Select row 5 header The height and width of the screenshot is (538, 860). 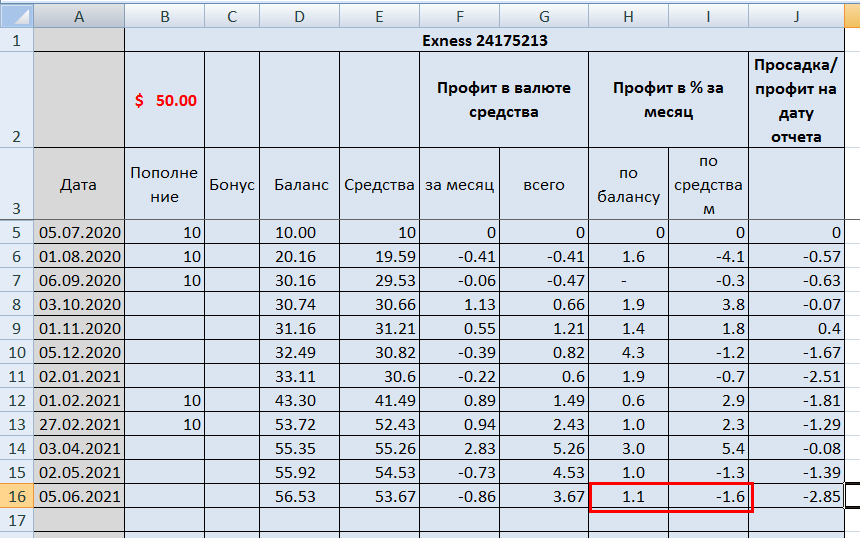pos(16,232)
